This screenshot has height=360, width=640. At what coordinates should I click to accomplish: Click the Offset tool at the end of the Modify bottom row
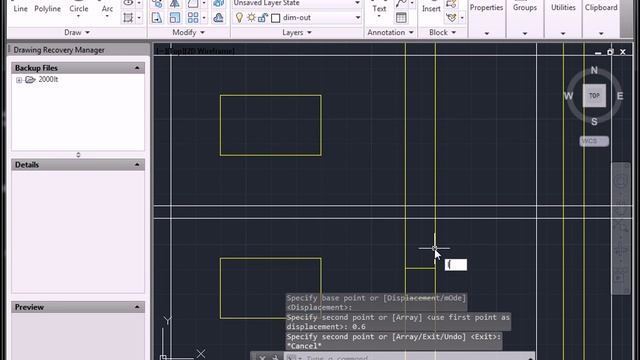tap(218, 18)
